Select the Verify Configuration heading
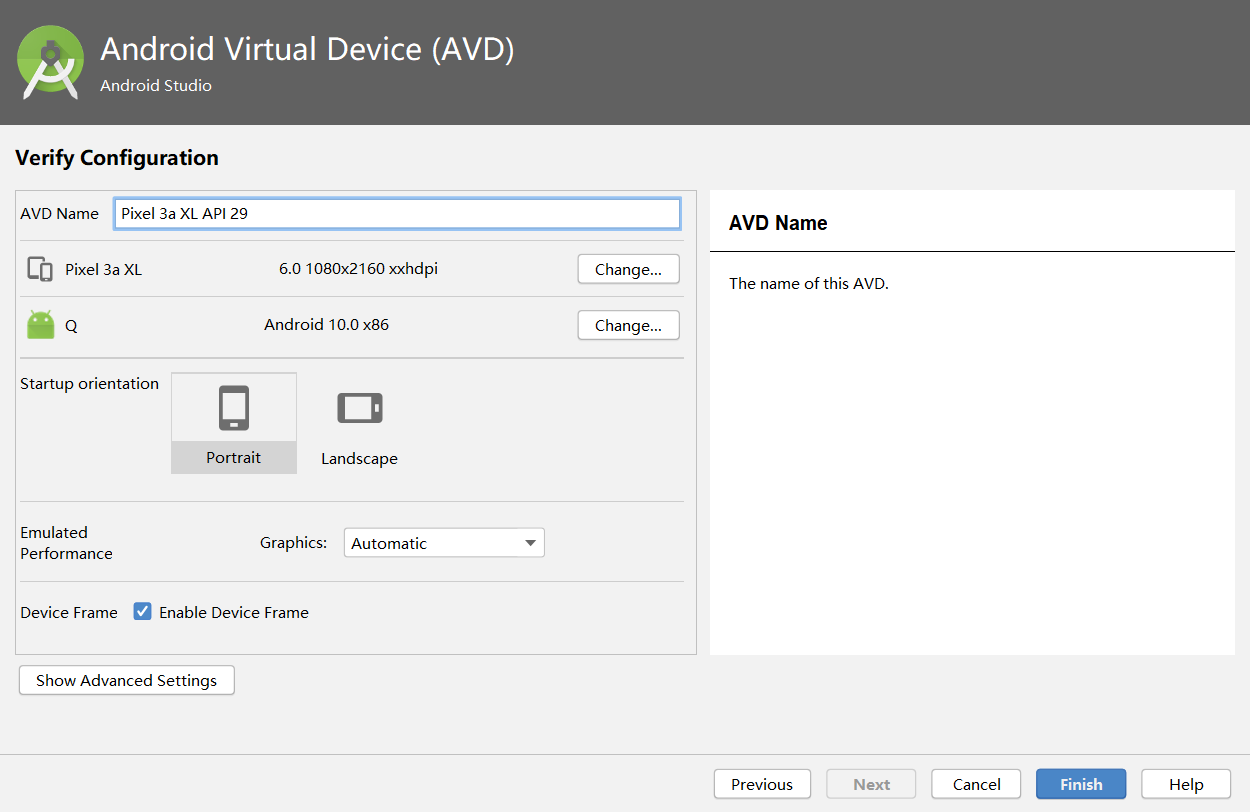This screenshot has width=1250, height=812. [x=116, y=158]
